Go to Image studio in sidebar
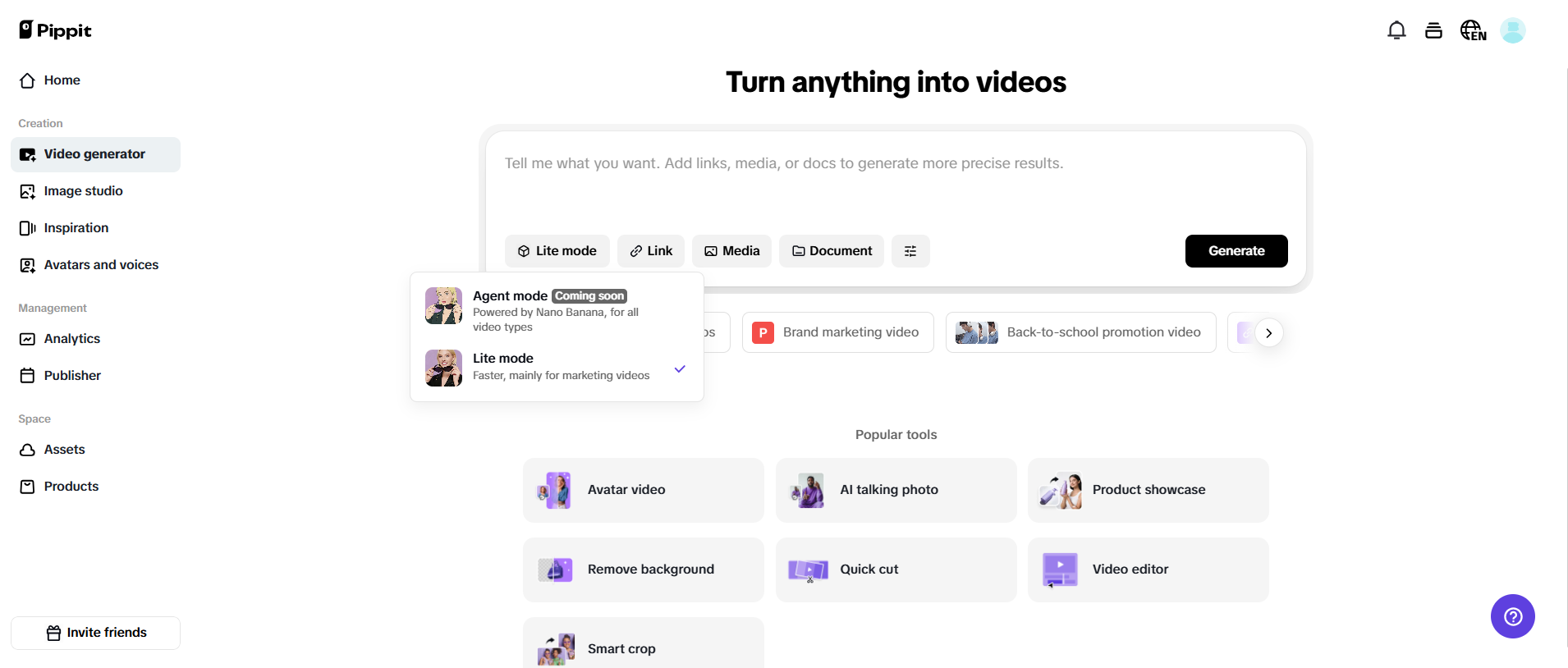Viewport: 1568px width, 668px height. coord(83,191)
